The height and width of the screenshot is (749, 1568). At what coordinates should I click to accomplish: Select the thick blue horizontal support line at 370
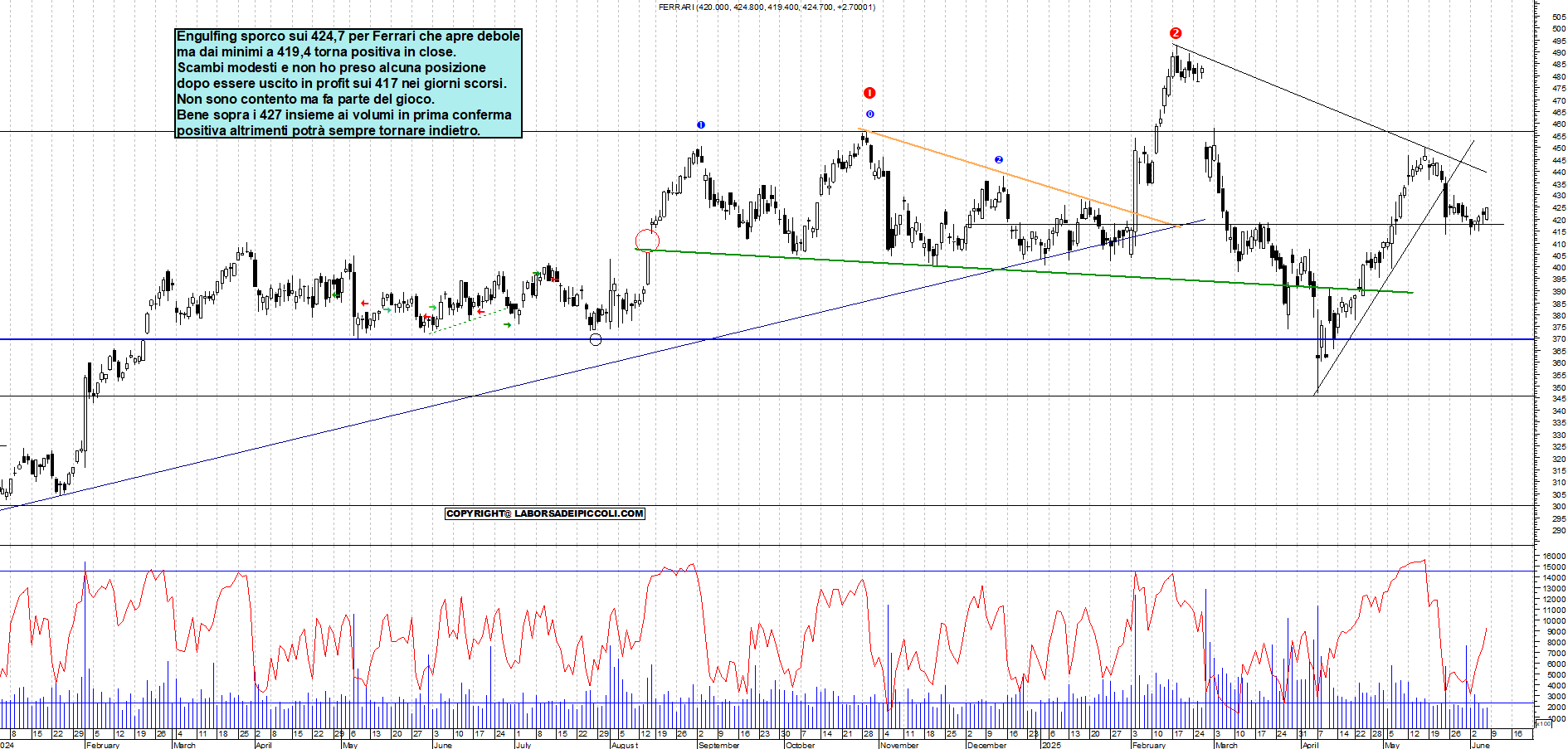pos(767,339)
